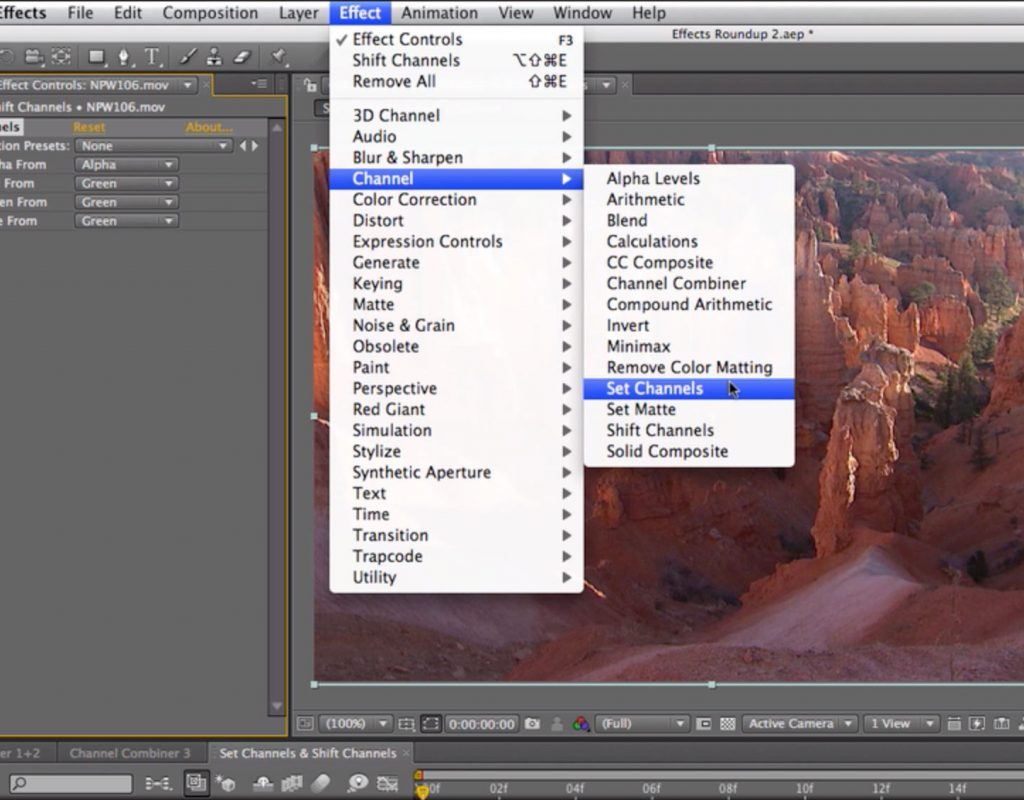Screen dimensions: 1024x800
Task: Open the Window menu in menu bar
Action: coord(582,13)
